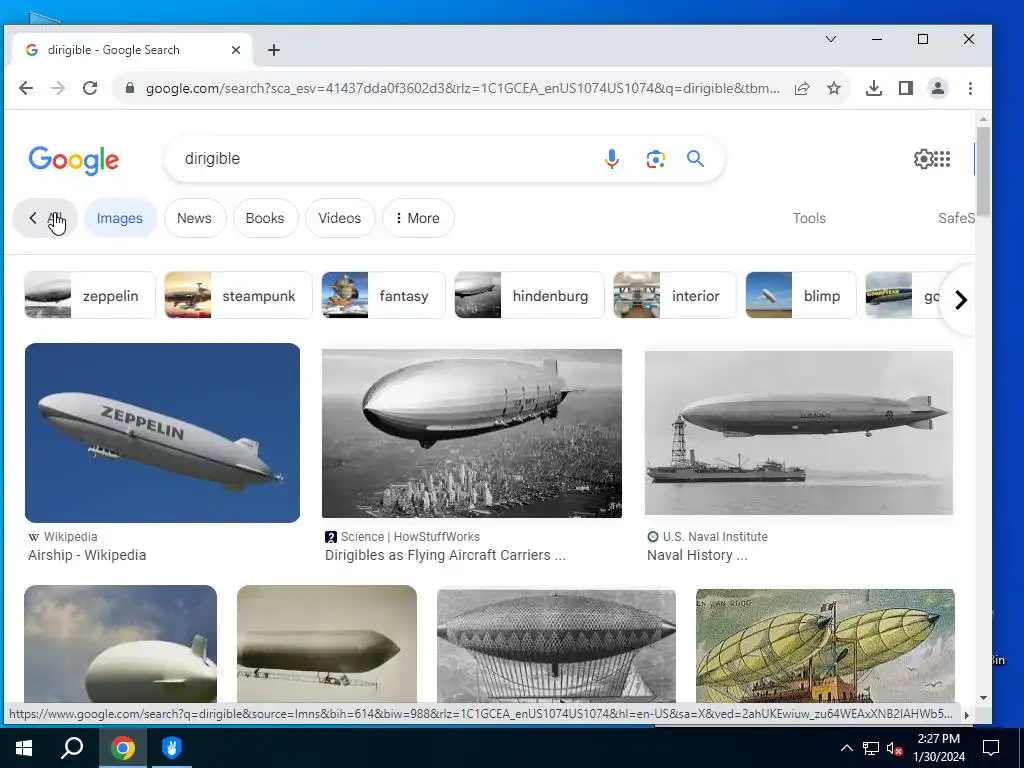This screenshot has height=768, width=1024.
Task: Open network status tray icon
Action: [x=871, y=748]
